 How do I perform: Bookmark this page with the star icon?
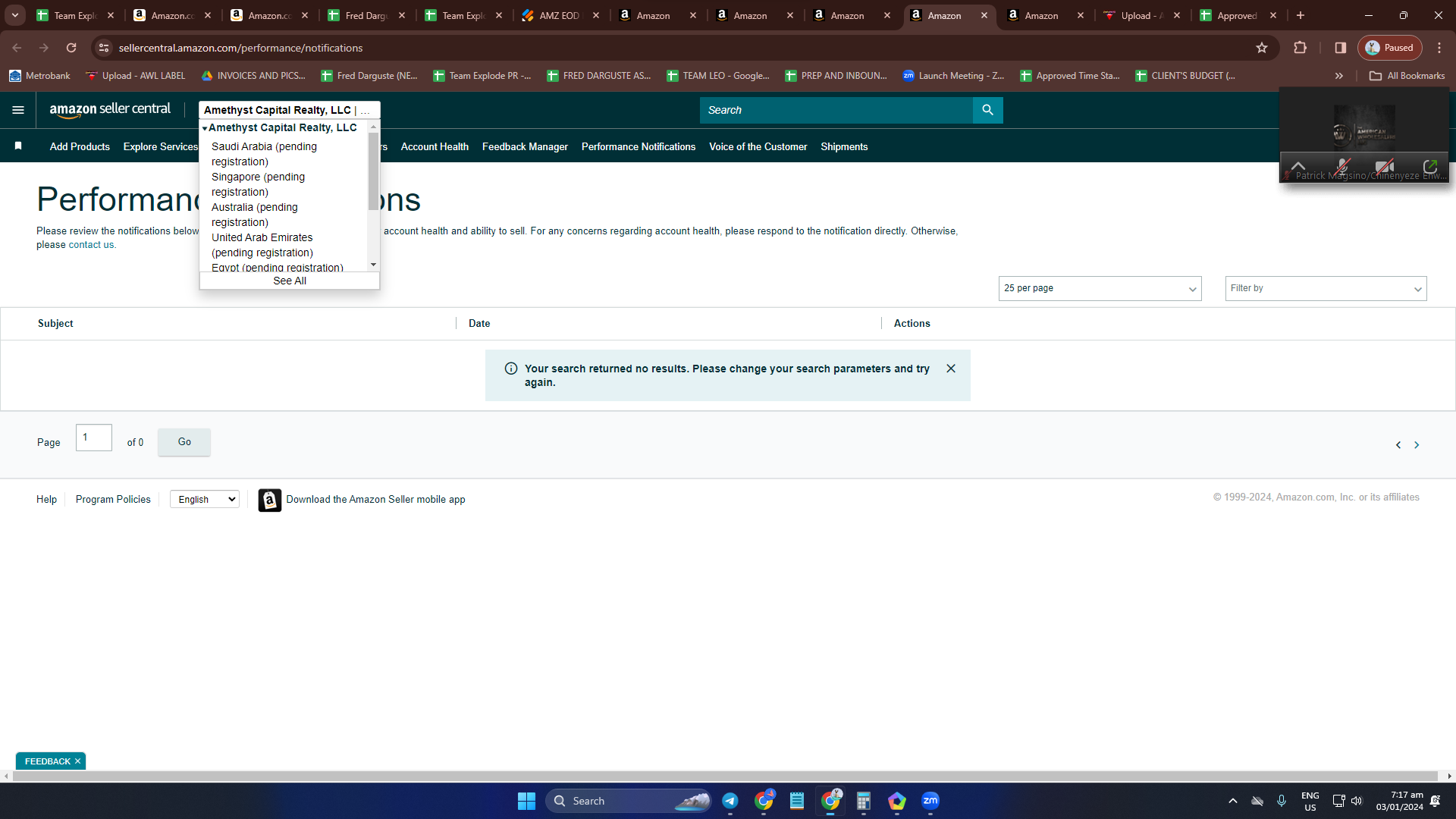(1262, 48)
